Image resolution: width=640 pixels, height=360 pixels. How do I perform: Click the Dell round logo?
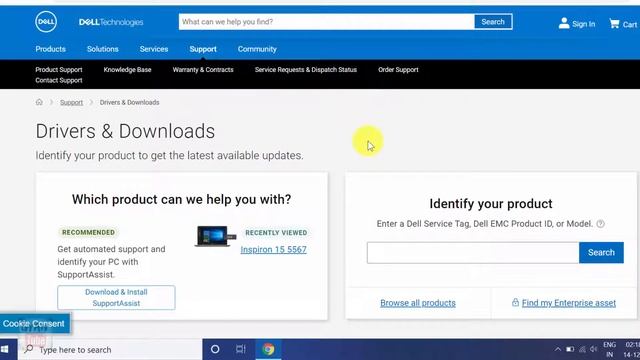pyautogui.click(x=46, y=22)
